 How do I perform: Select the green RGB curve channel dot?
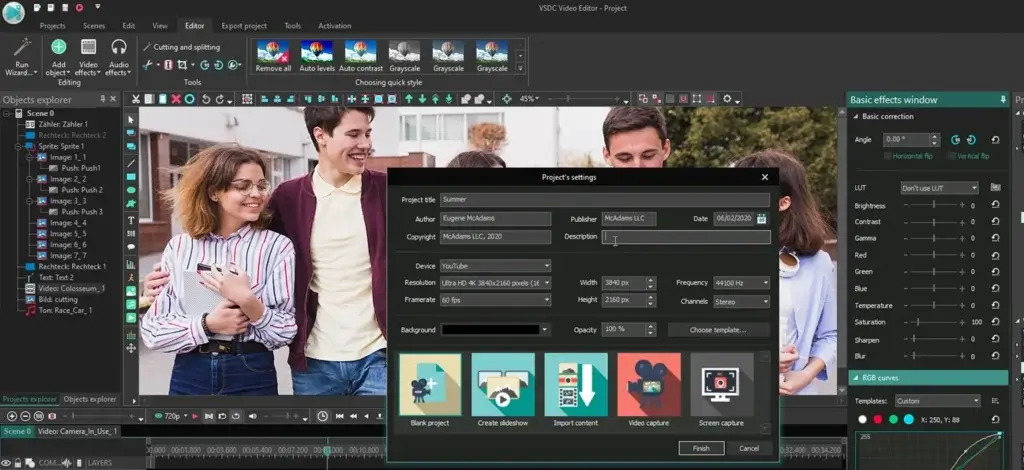893,420
